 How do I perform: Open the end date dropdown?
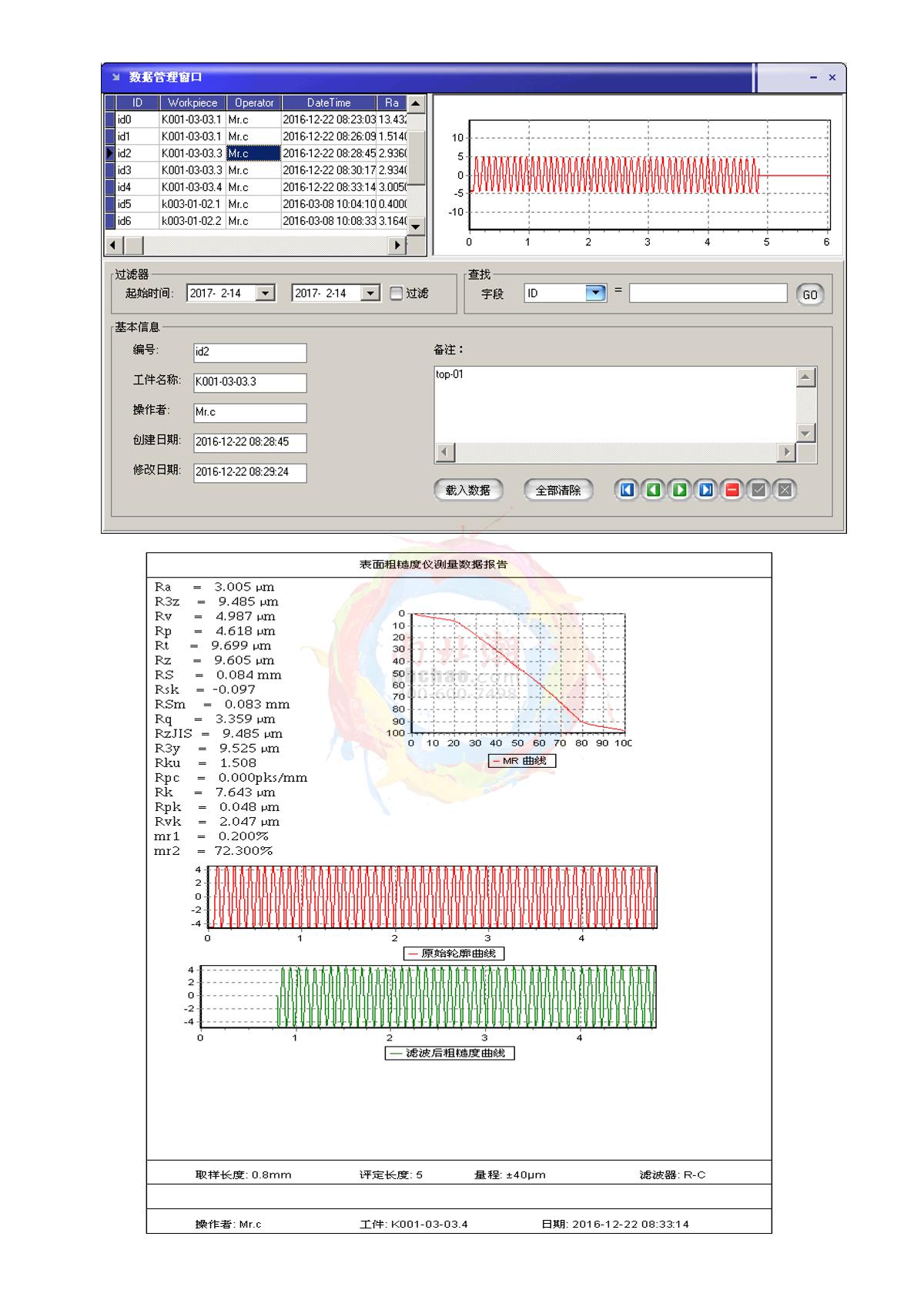coord(370,293)
